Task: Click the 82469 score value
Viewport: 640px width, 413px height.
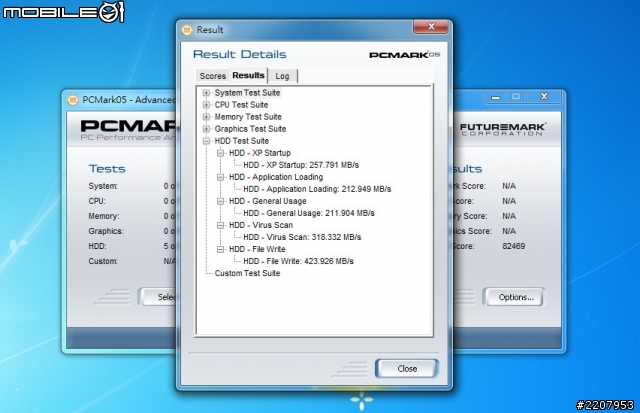Action: 513,246
